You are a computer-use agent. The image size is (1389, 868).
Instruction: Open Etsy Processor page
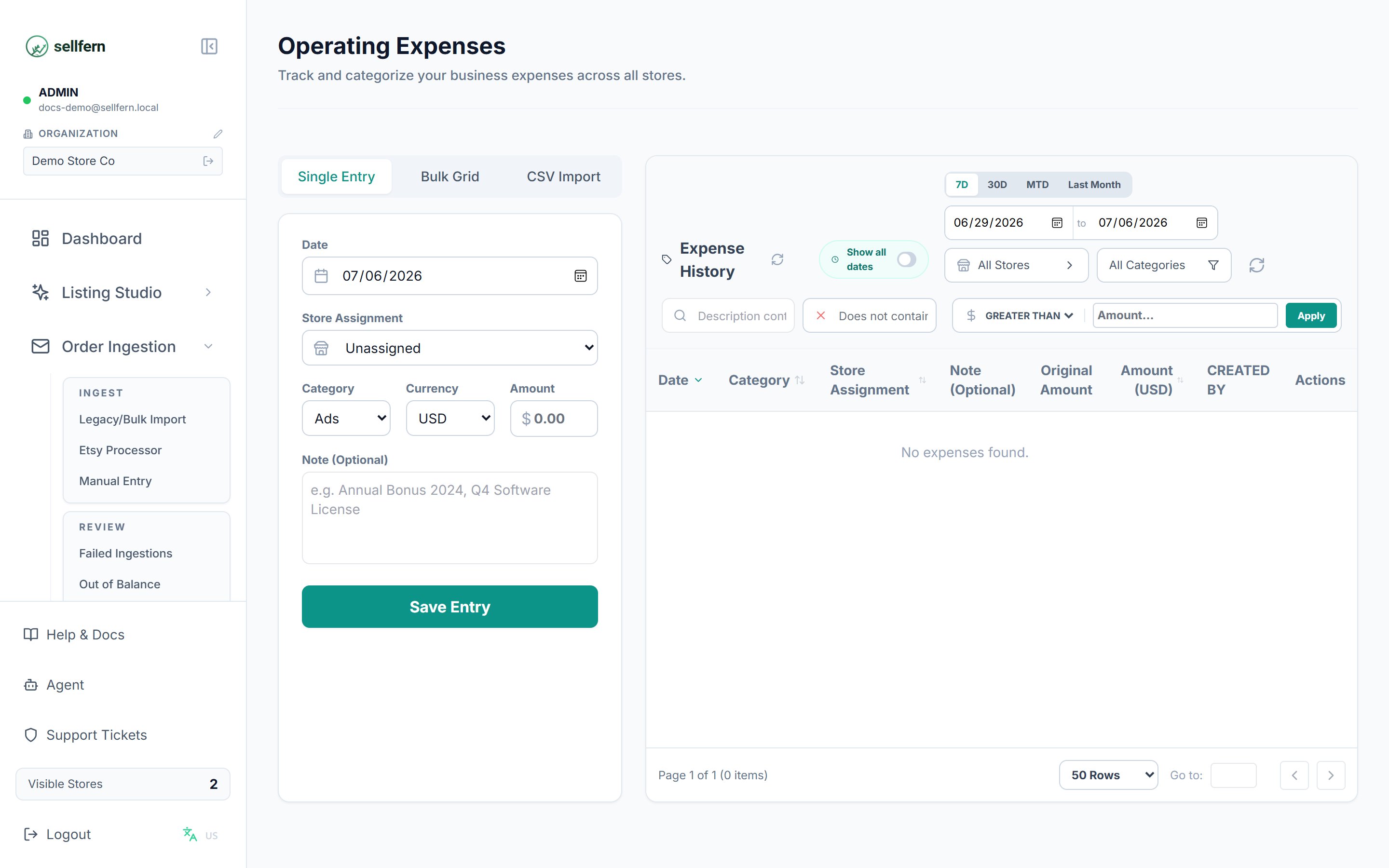click(x=121, y=451)
